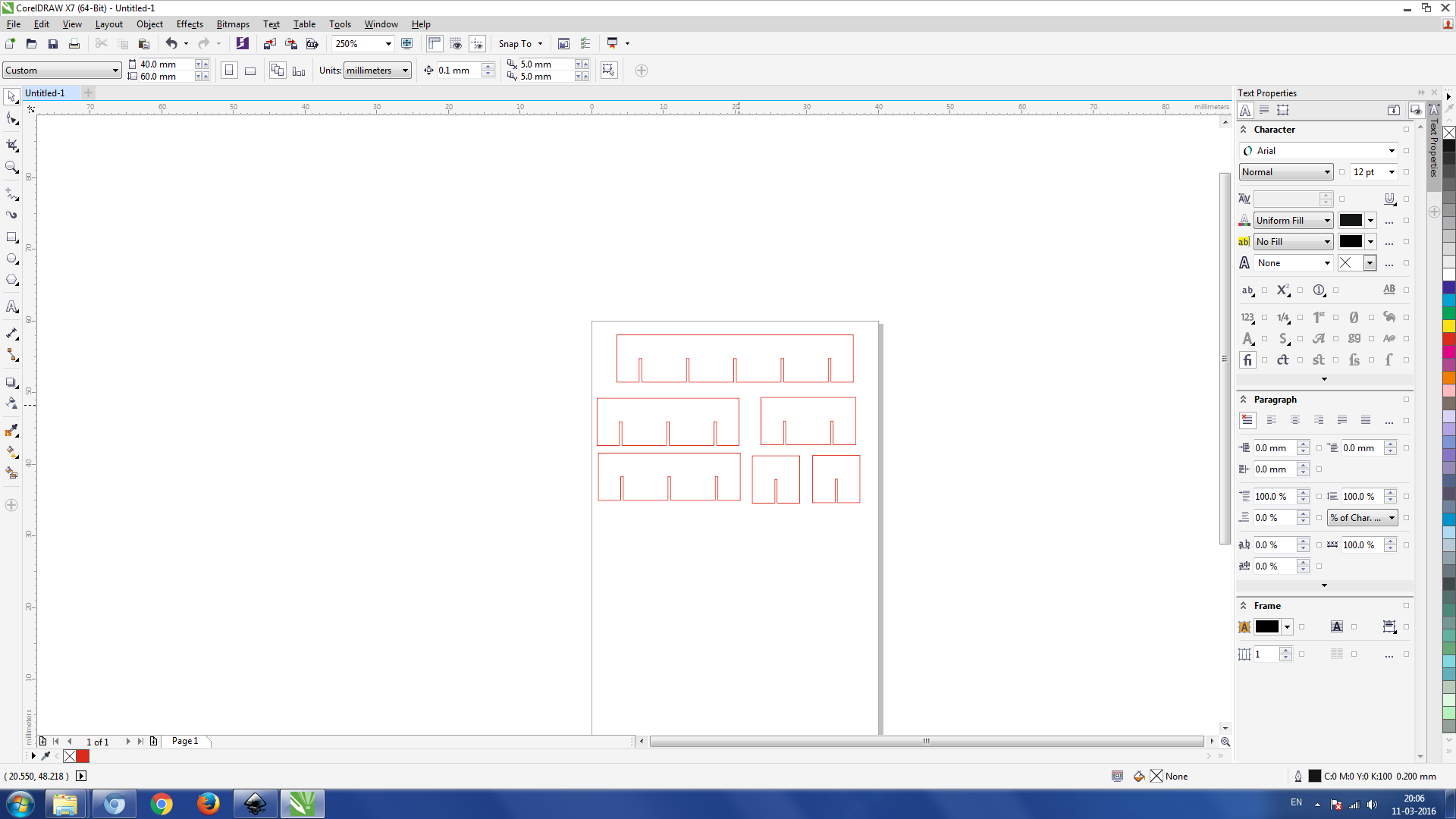
Task: Select the Transparency tool
Action: pyautogui.click(x=11, y=403)
